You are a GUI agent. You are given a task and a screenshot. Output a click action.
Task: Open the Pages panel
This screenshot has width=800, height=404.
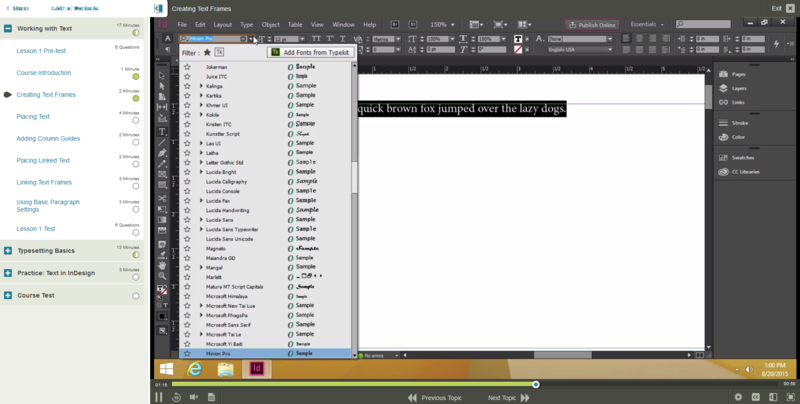click(733, 74)
